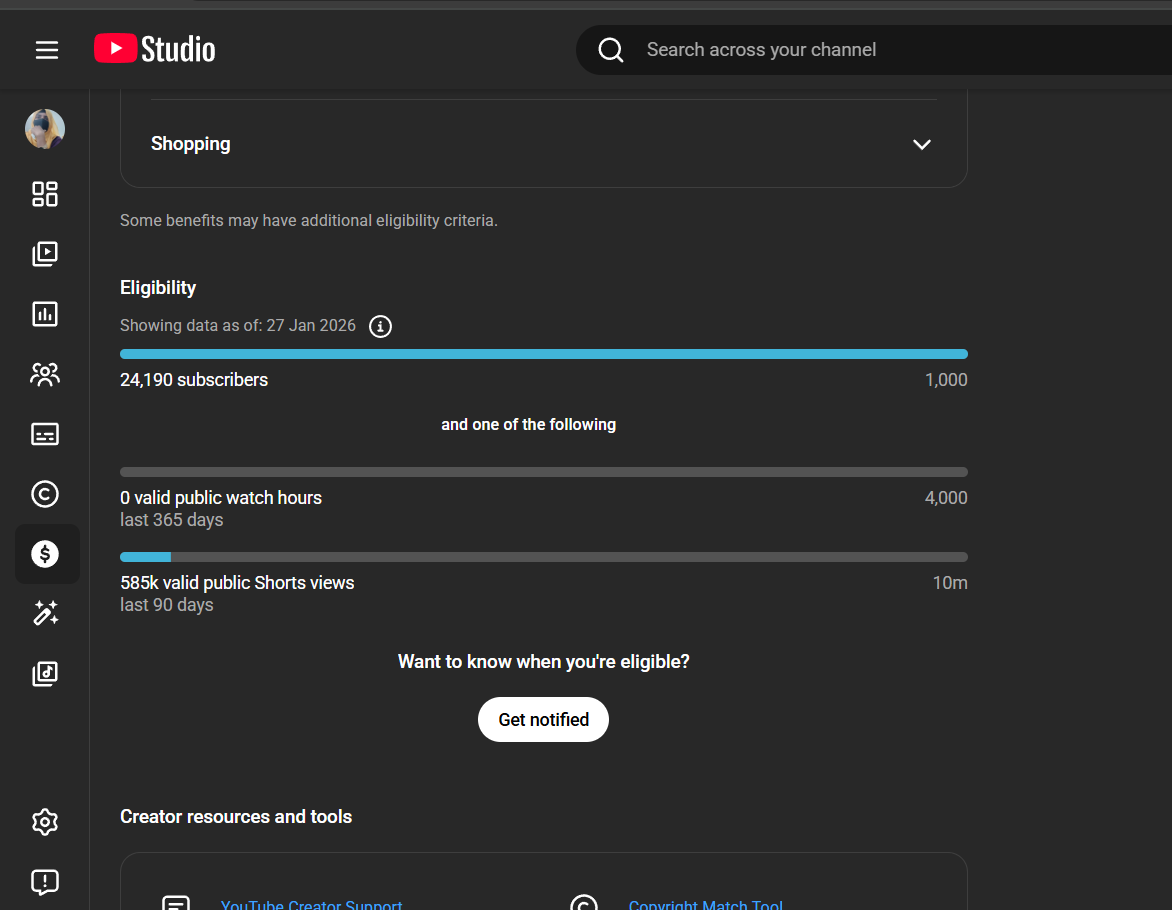Image resolution: width=1172 pixels, height=910 pixels.
Task: Go to the Dashboard sidebar icon
Action: 45,194
